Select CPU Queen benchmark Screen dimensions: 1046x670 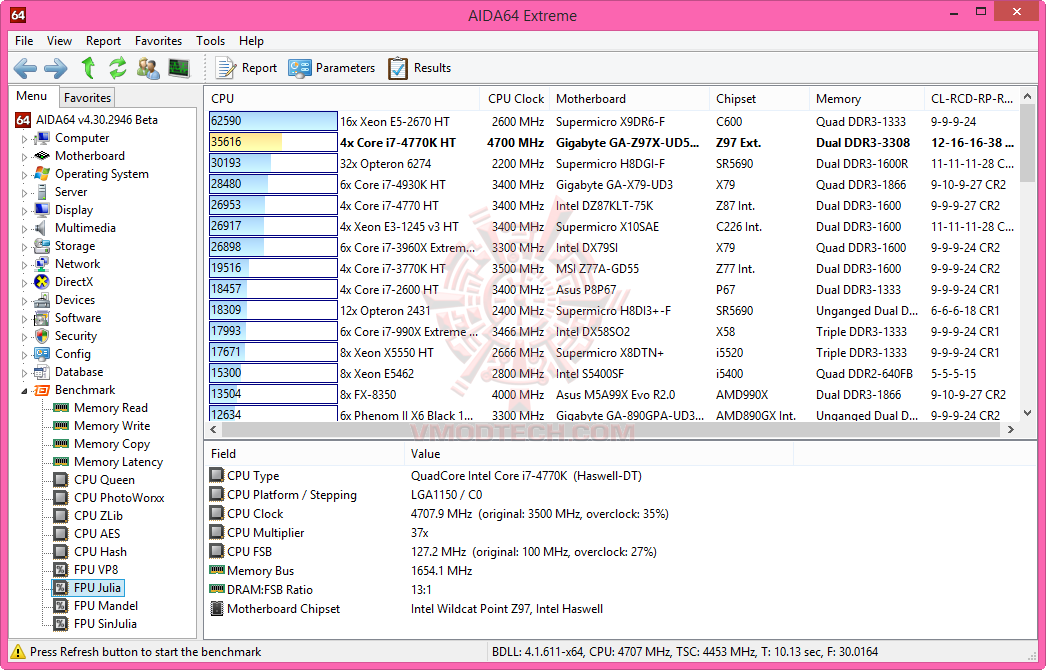(x=104, y=480)
